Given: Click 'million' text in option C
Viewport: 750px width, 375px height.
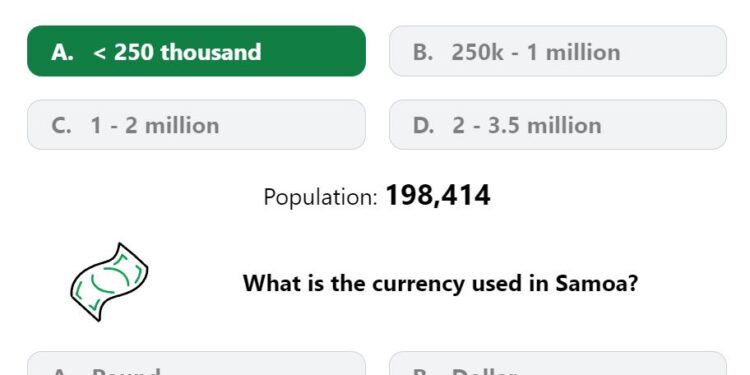Looking at the screenshot, I should (182, 126).
